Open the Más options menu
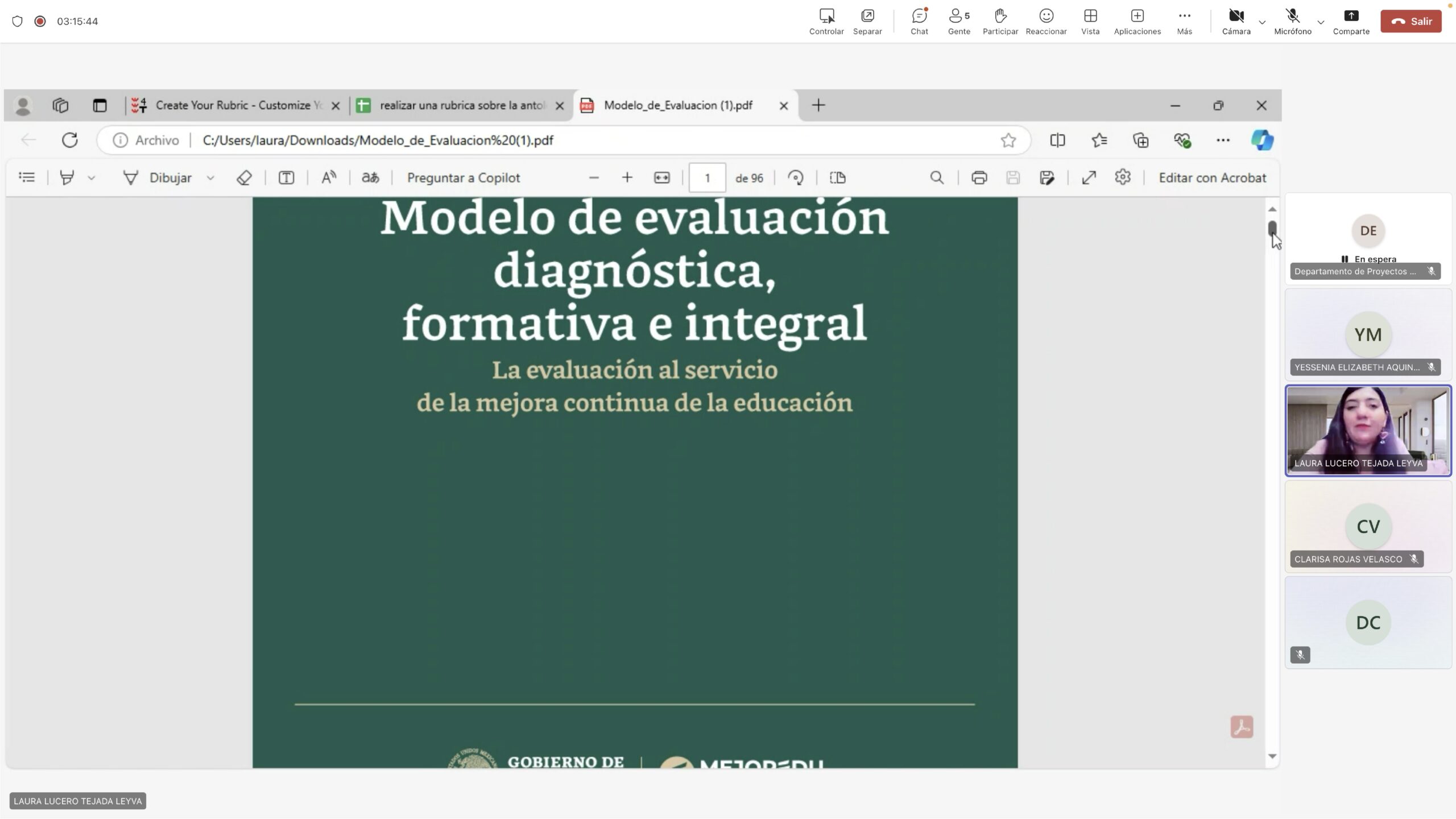The image size is (1456, 819). (x=1184, y=22)
